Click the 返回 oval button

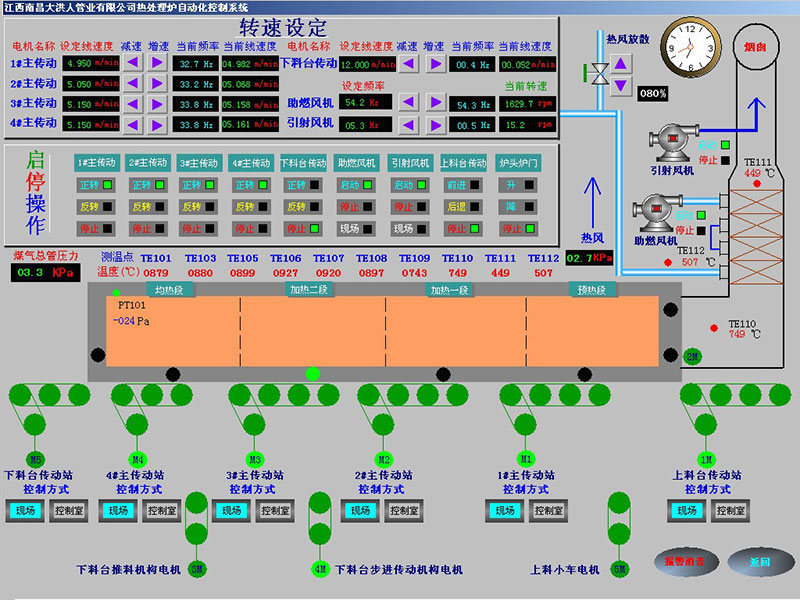[x=758, y=562]
